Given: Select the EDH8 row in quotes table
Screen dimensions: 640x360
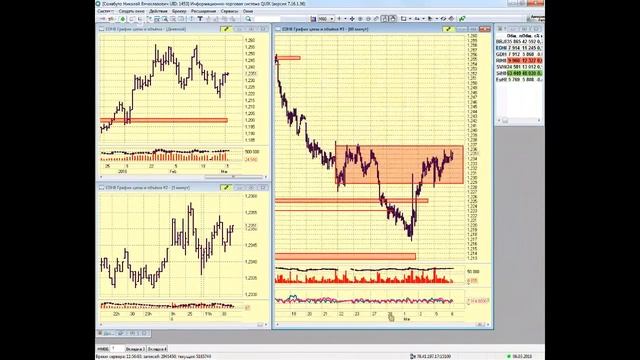Looking at the screenshot, I should coord(519,48).
